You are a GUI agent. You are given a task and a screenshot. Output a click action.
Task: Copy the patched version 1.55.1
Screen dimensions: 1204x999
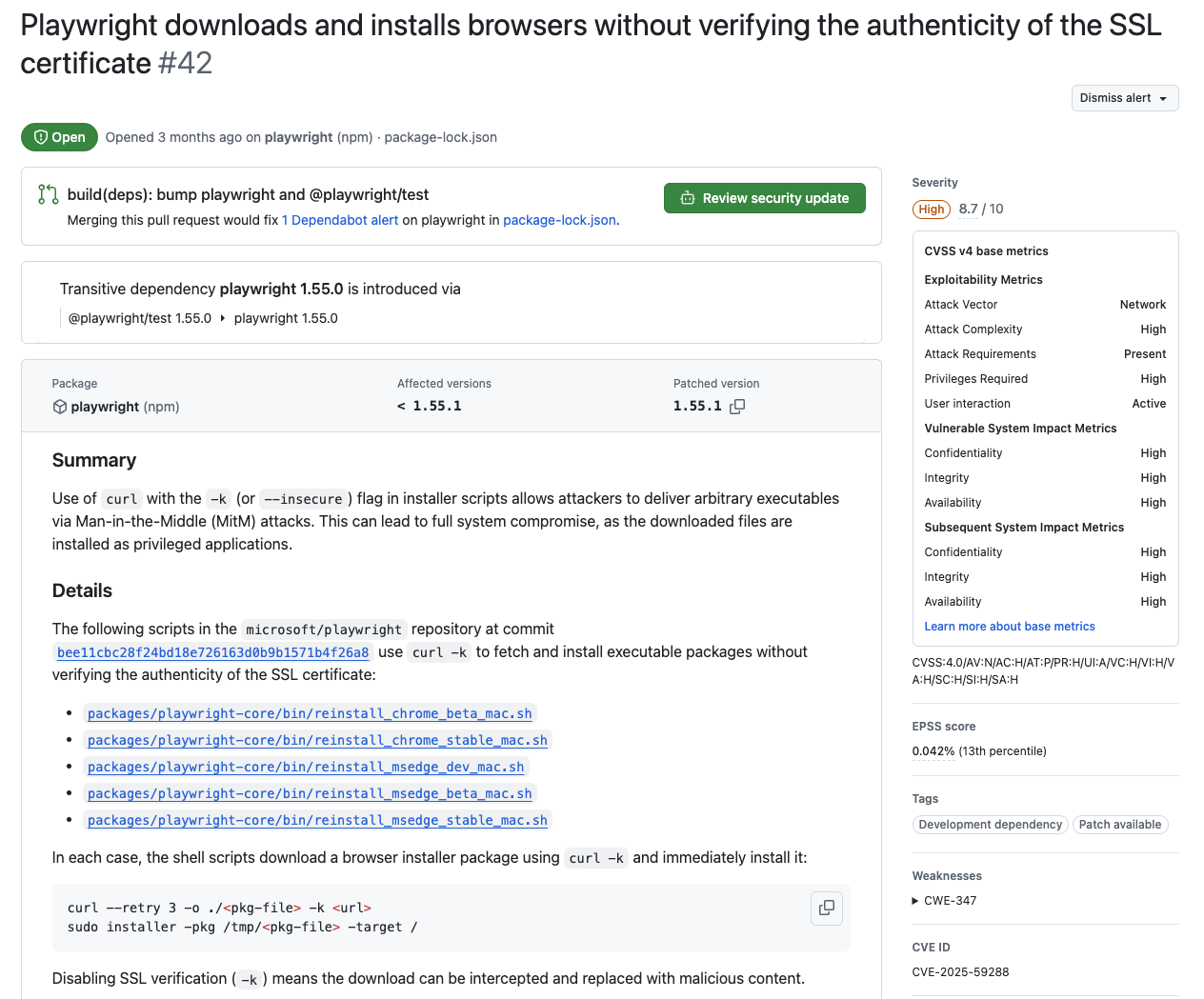point(735,409)
